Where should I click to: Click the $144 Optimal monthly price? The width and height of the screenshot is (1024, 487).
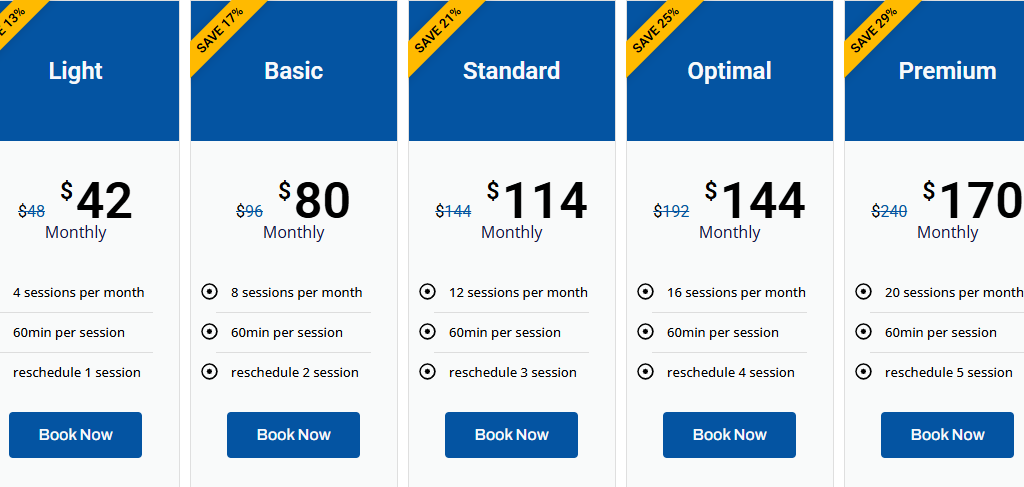point(755,200)
